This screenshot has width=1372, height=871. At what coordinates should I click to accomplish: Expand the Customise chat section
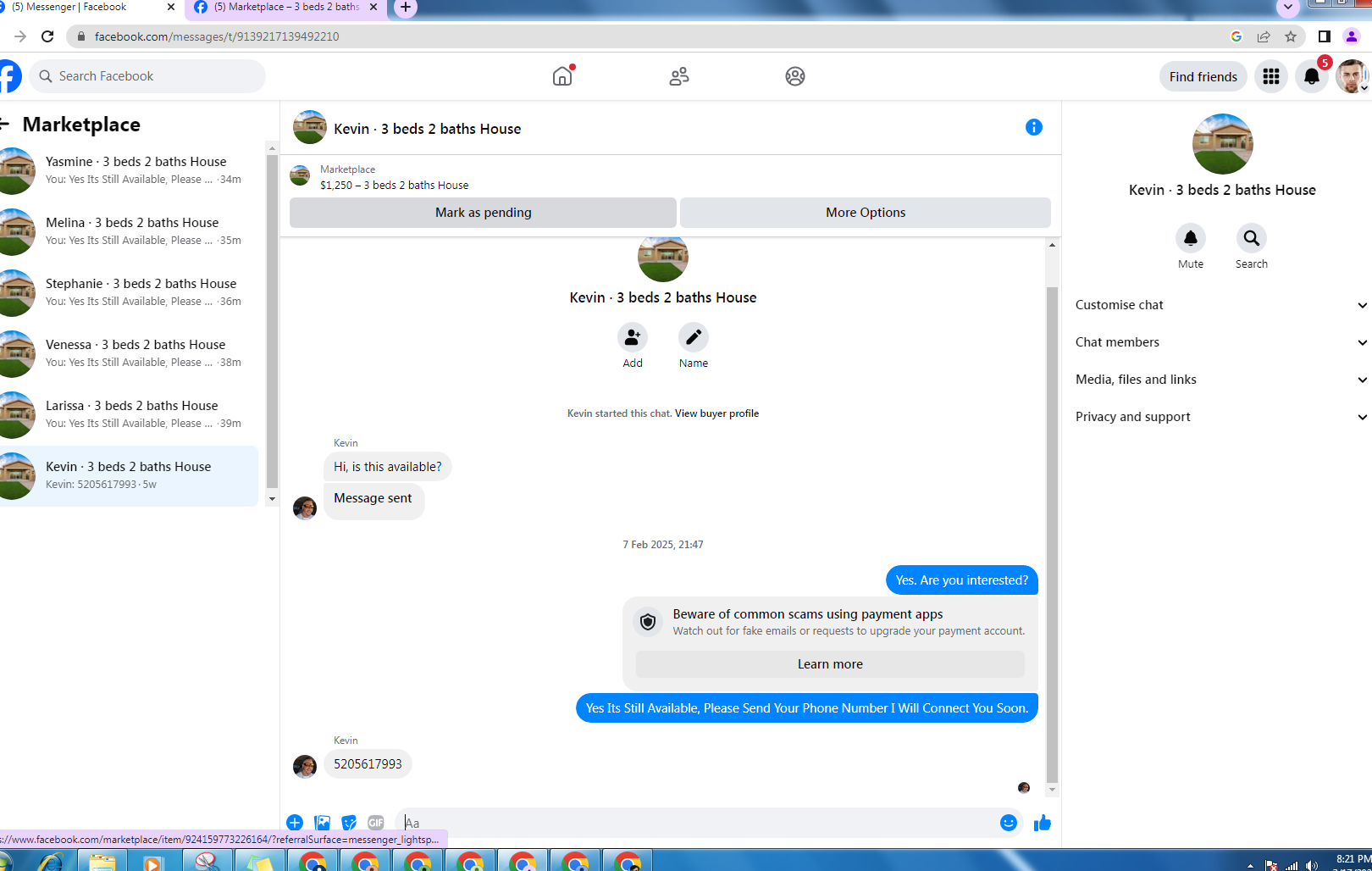[x=1221, y=305]
